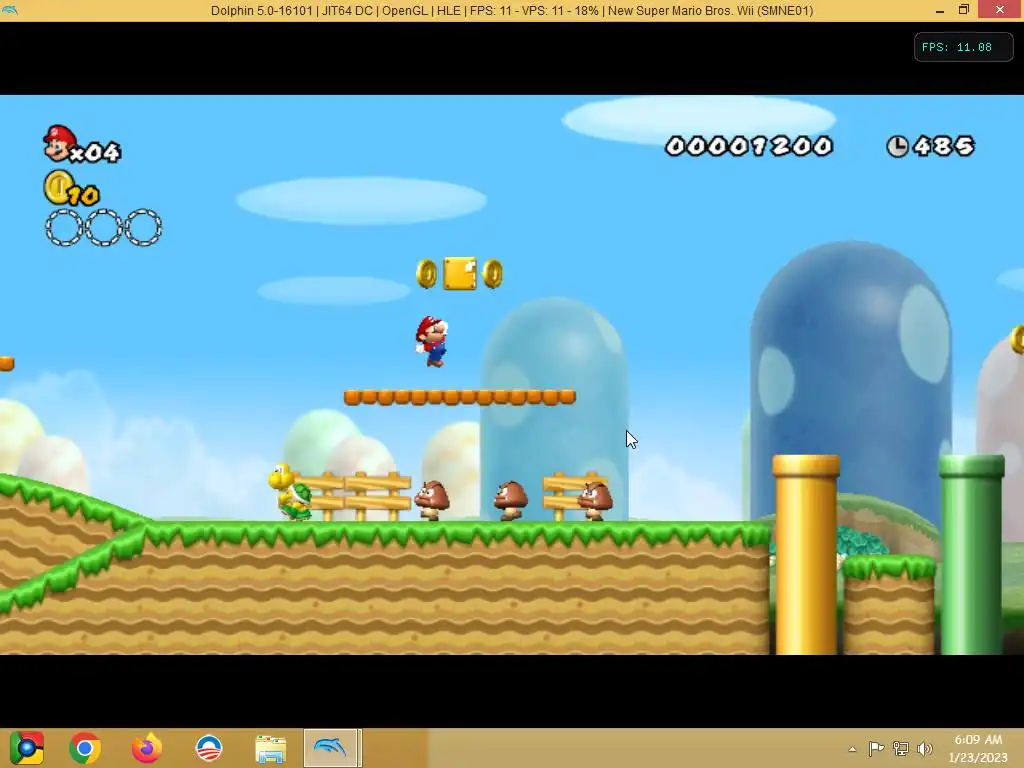Viewport: 1024px width, 768px height.
Task: Click the green warp pipe
Action: click(972, 554)
